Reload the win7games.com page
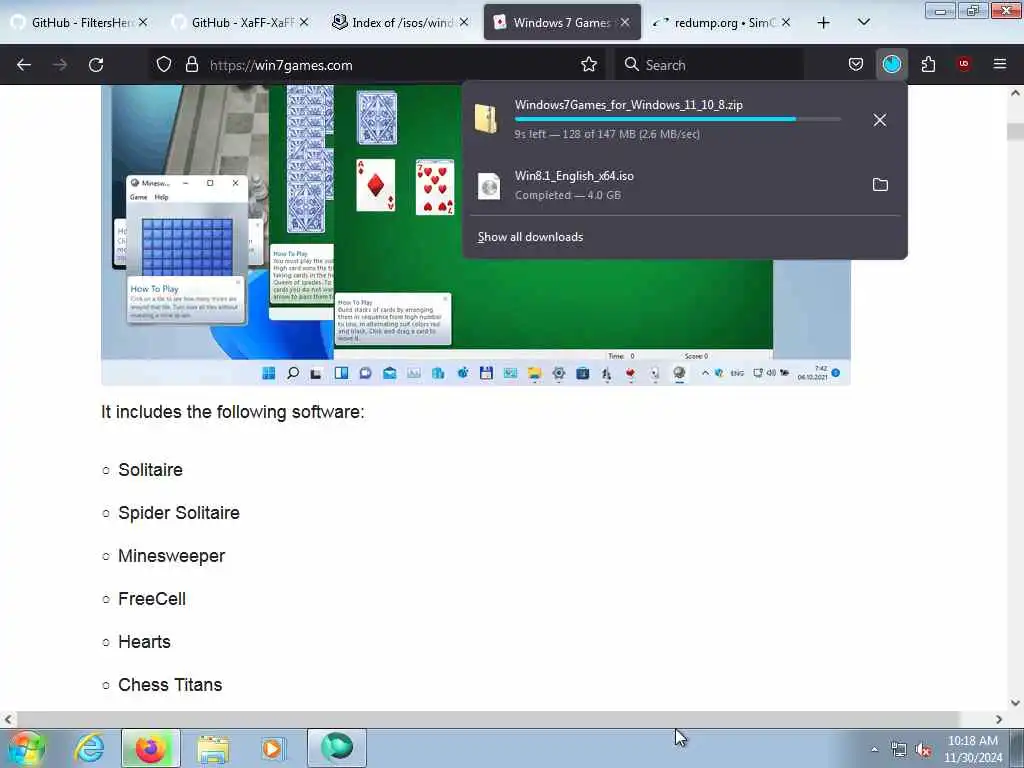The height and width of the screenshot is (768, 1024). pyautogui.click(x=96, y=65)
